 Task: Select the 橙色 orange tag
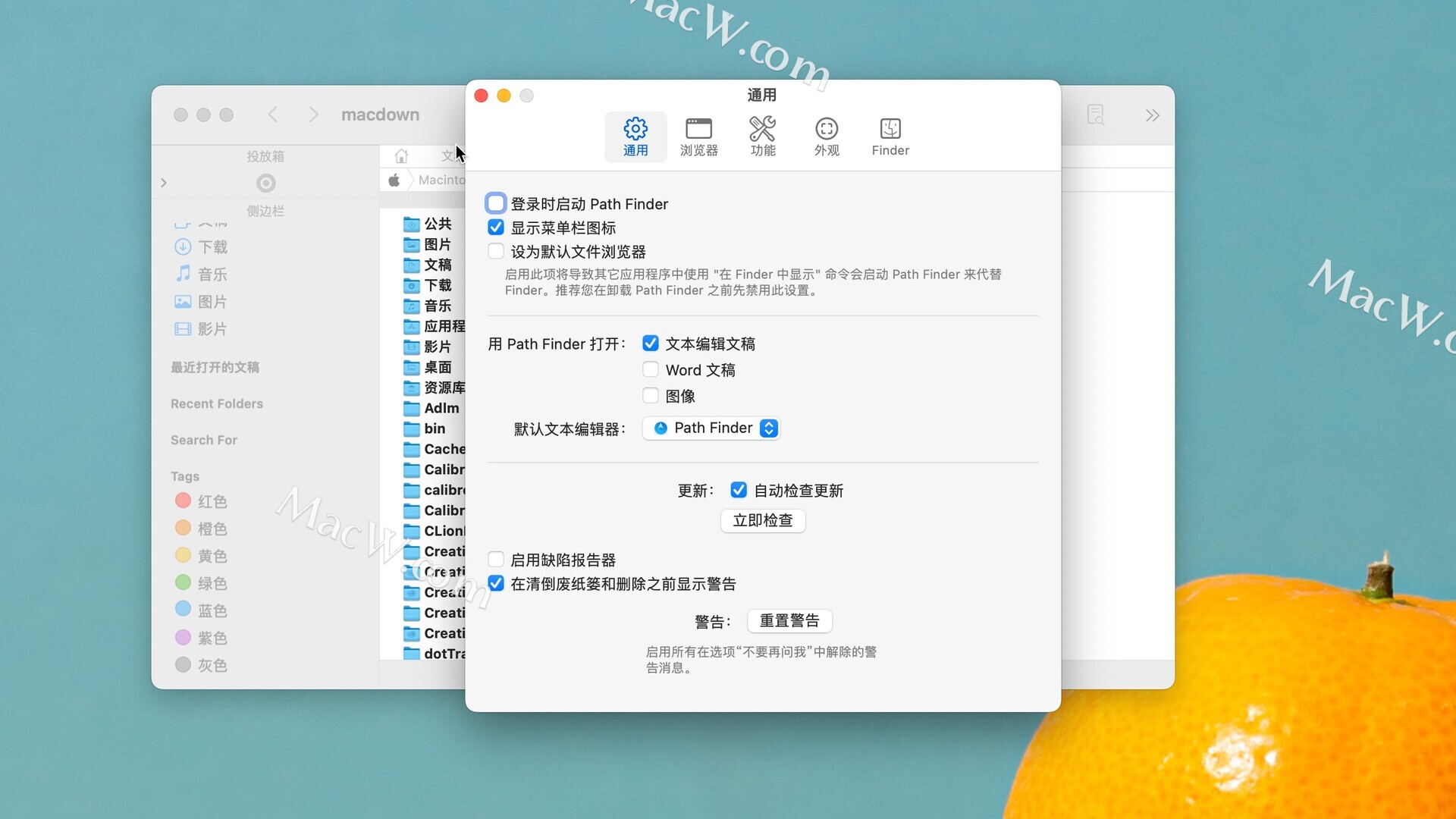pyautogui.click(x=201, y=529)
